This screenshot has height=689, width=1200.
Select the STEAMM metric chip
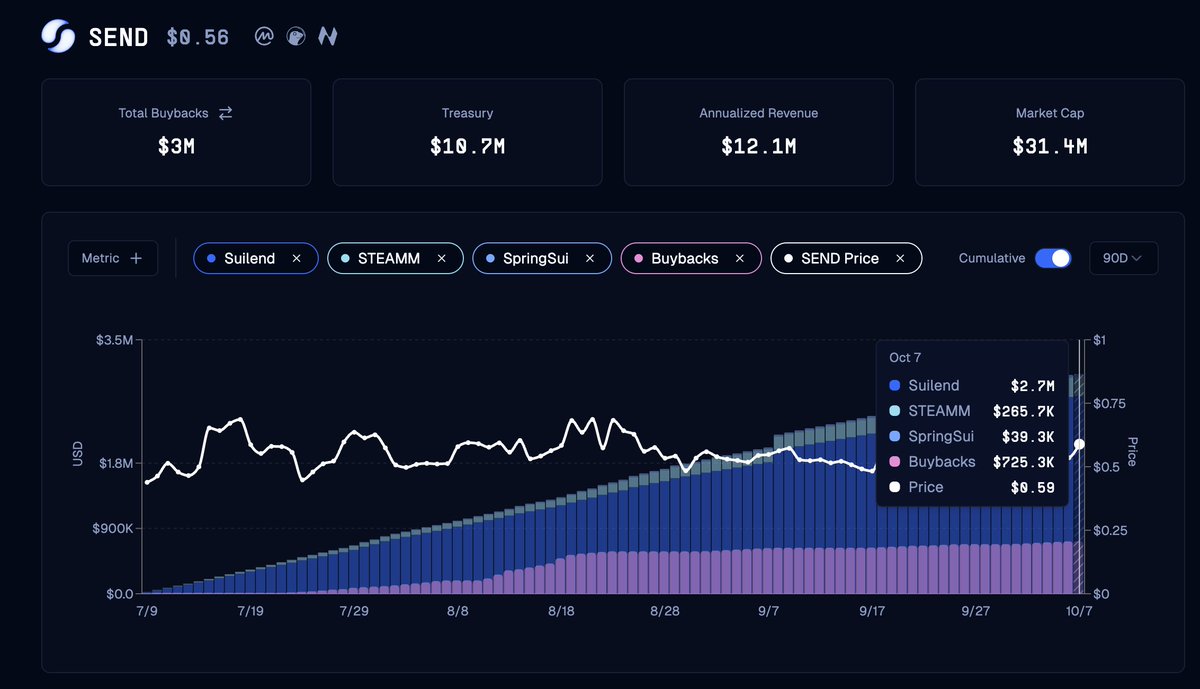395,258
